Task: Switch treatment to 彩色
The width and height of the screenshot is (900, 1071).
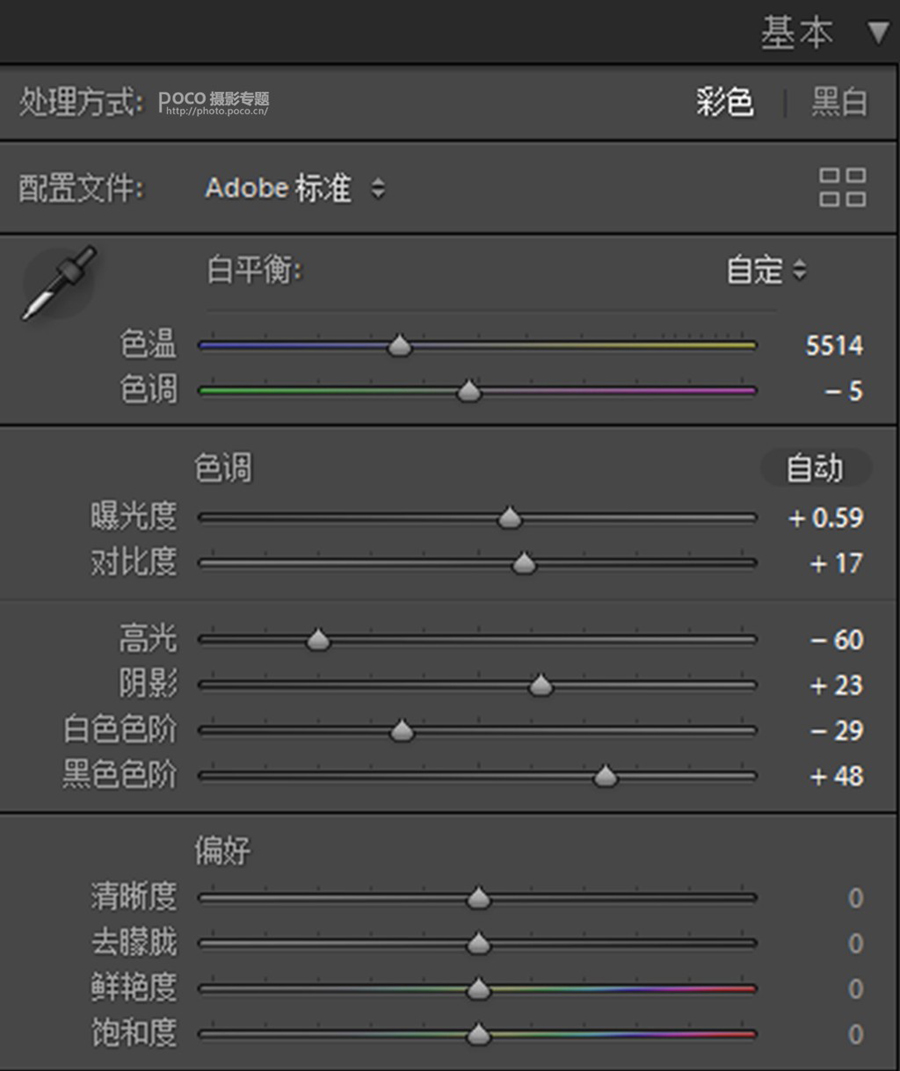Action: (725, 102)
